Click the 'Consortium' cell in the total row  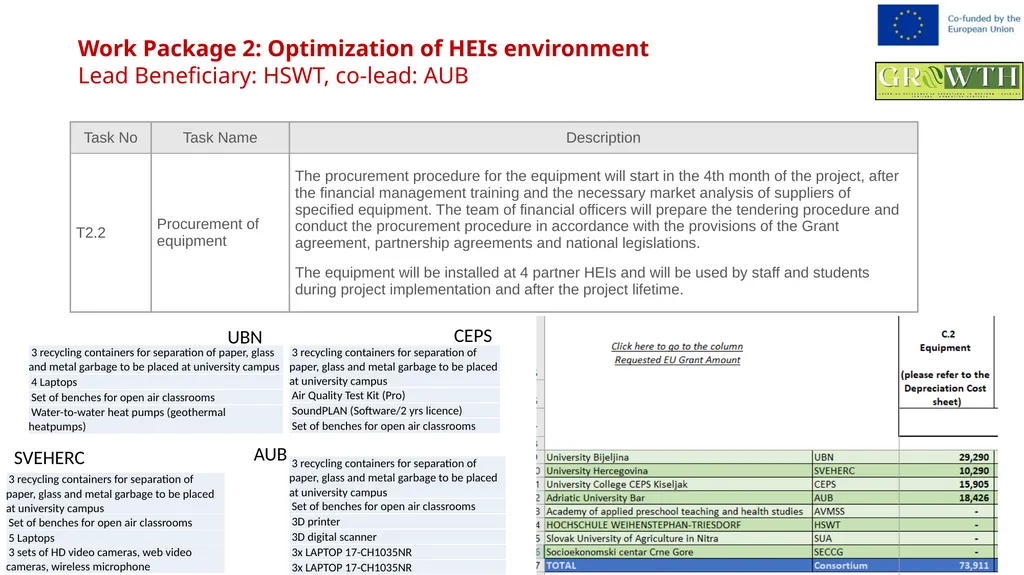tap(856, 566)
